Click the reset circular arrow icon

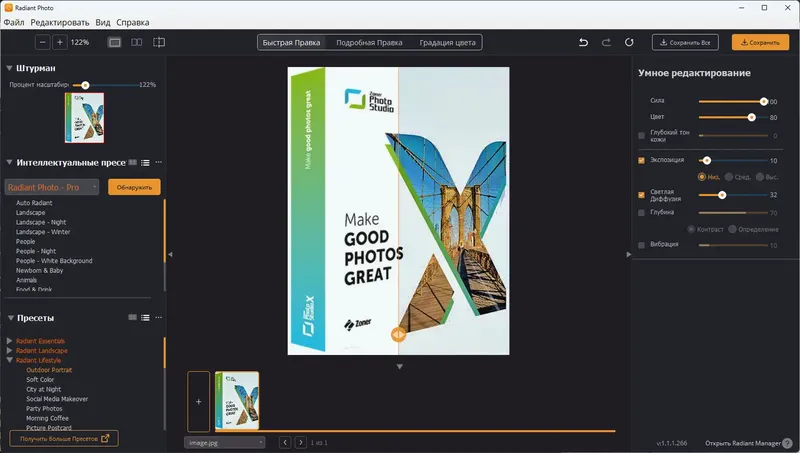[x=629, y=42]
